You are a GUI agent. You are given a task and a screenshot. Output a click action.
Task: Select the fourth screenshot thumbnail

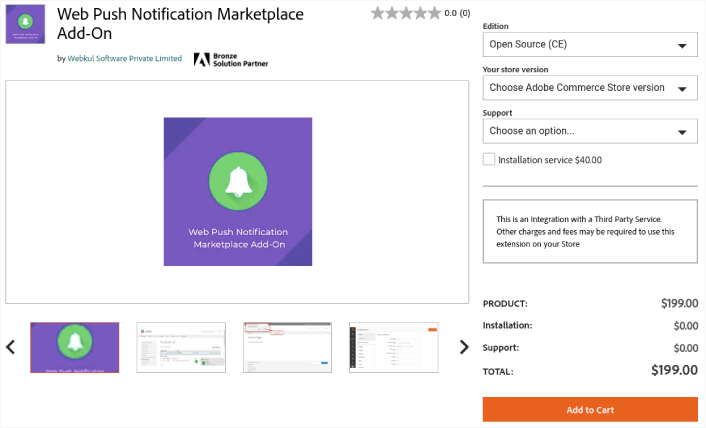click(x=393, y=347)
